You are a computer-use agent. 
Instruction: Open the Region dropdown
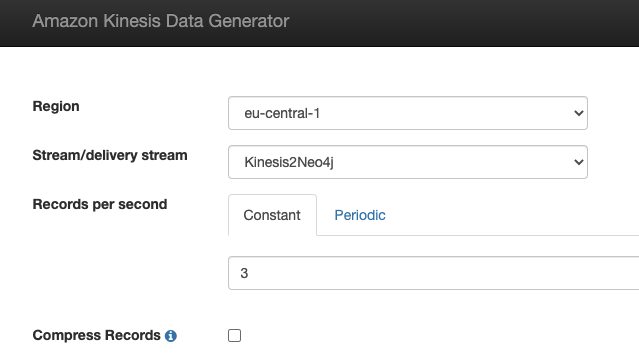[408, 113]
